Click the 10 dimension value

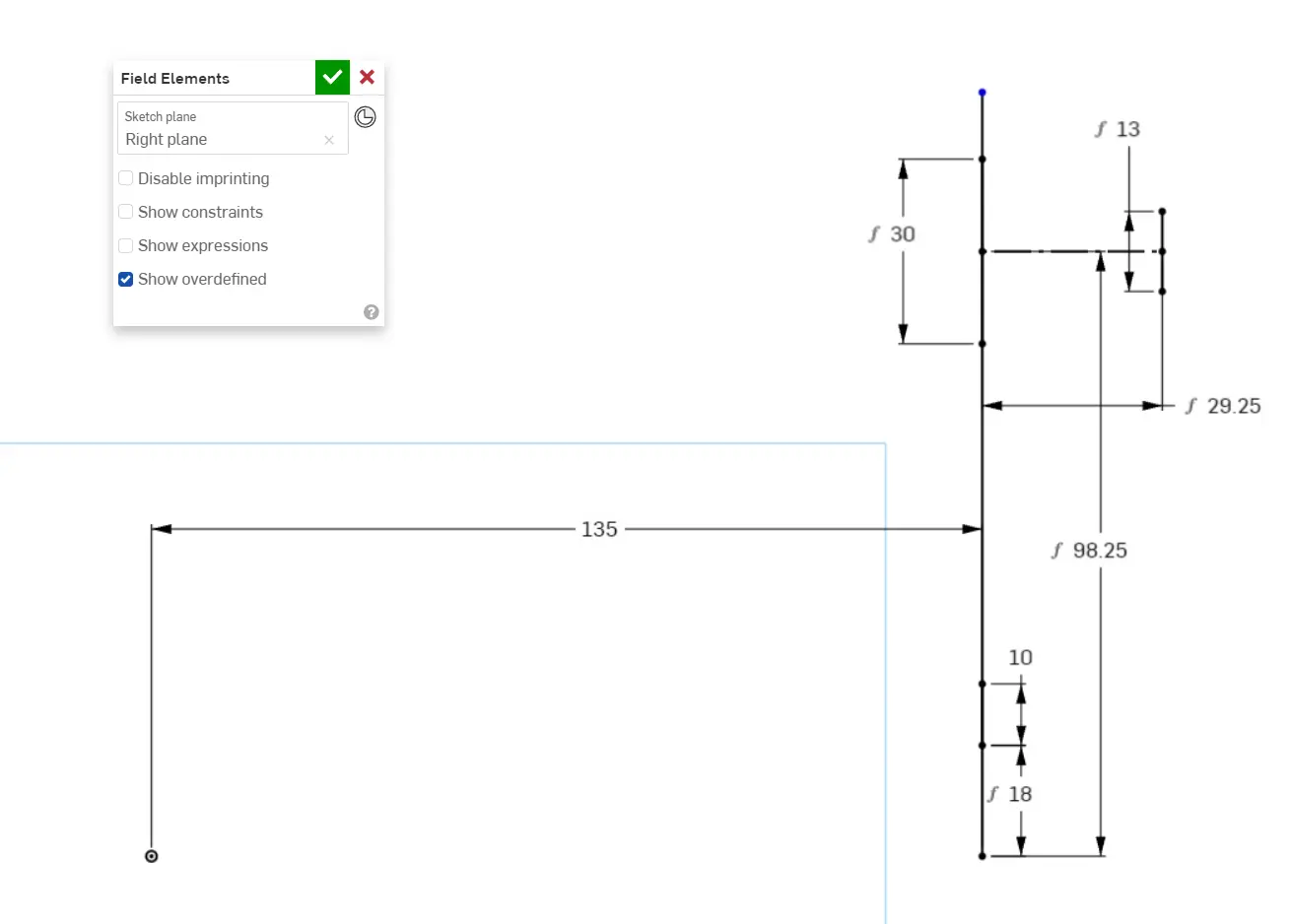[x=1020, y=657]
